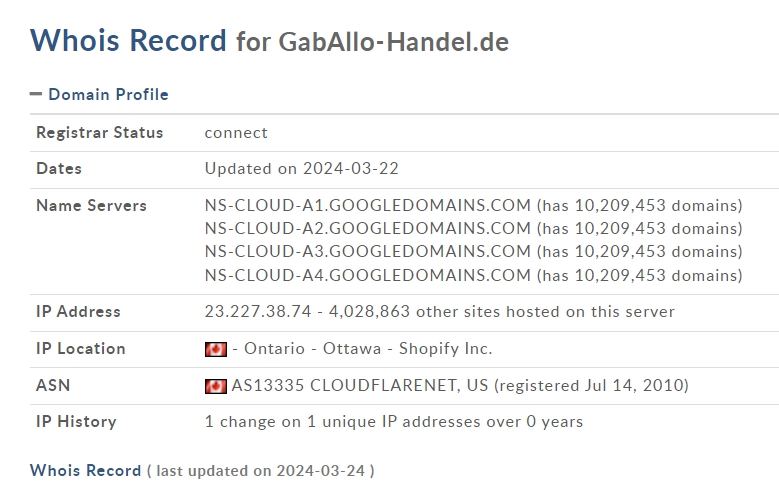Open NS-CLOUD-A4.GOOGLEDOMAINS.COM name server
This screenshot has height=486, width=779.
[x=368, y=275]
